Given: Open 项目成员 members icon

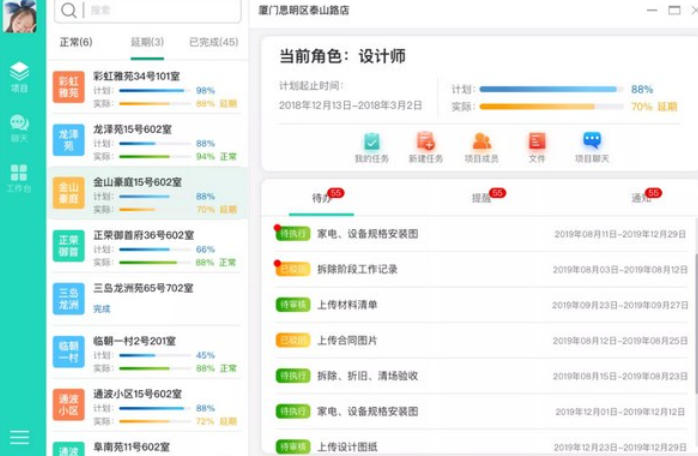Looking at the screenshot, I should (x=481, y=147).
